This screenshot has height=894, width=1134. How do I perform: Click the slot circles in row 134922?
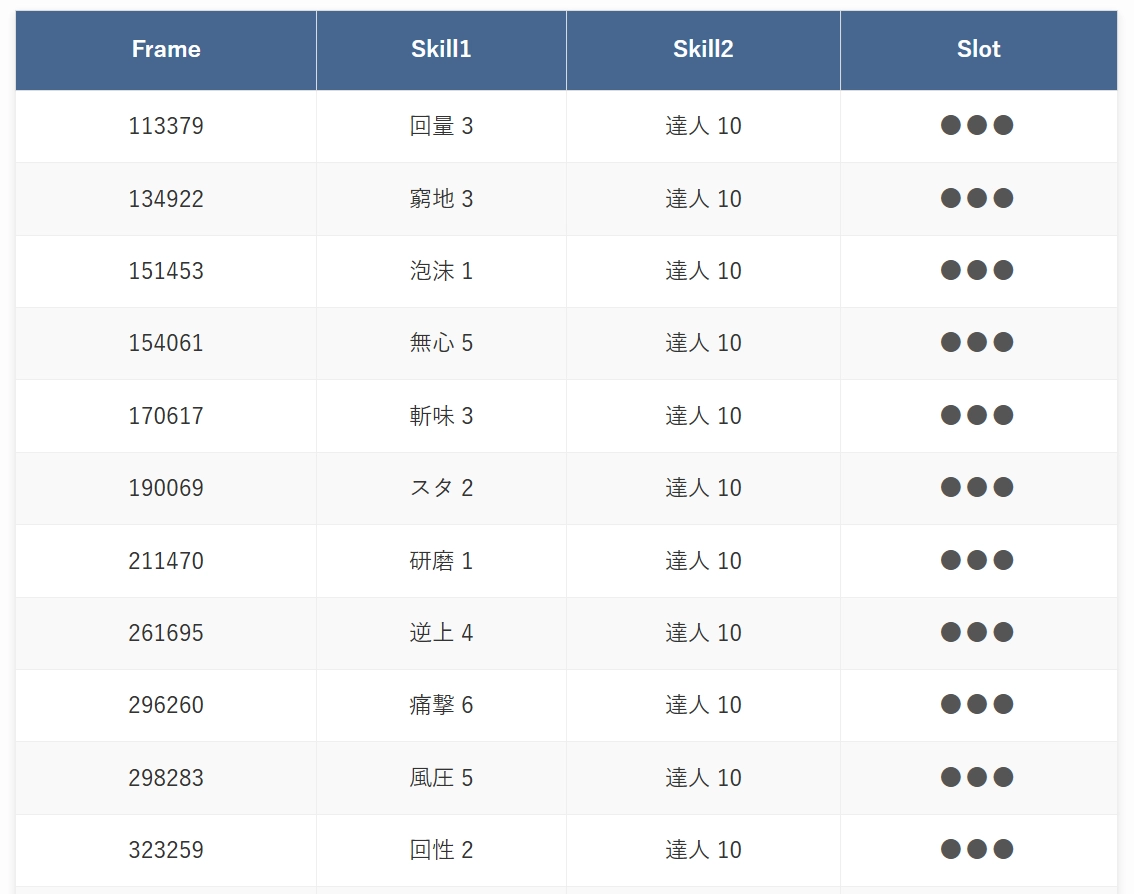coord(977,198)
